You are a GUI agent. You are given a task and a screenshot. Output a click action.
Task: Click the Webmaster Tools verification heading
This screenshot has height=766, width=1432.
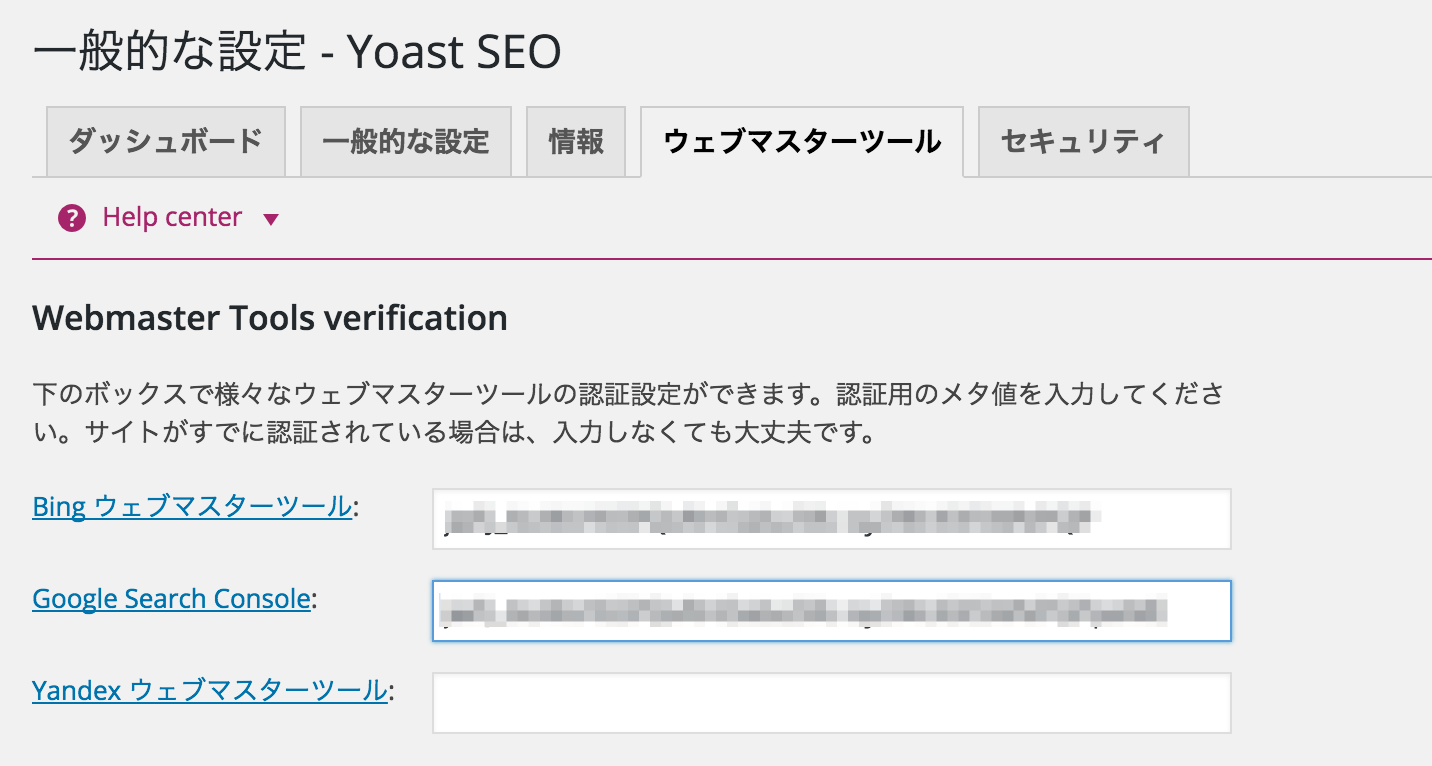(270, 318)
